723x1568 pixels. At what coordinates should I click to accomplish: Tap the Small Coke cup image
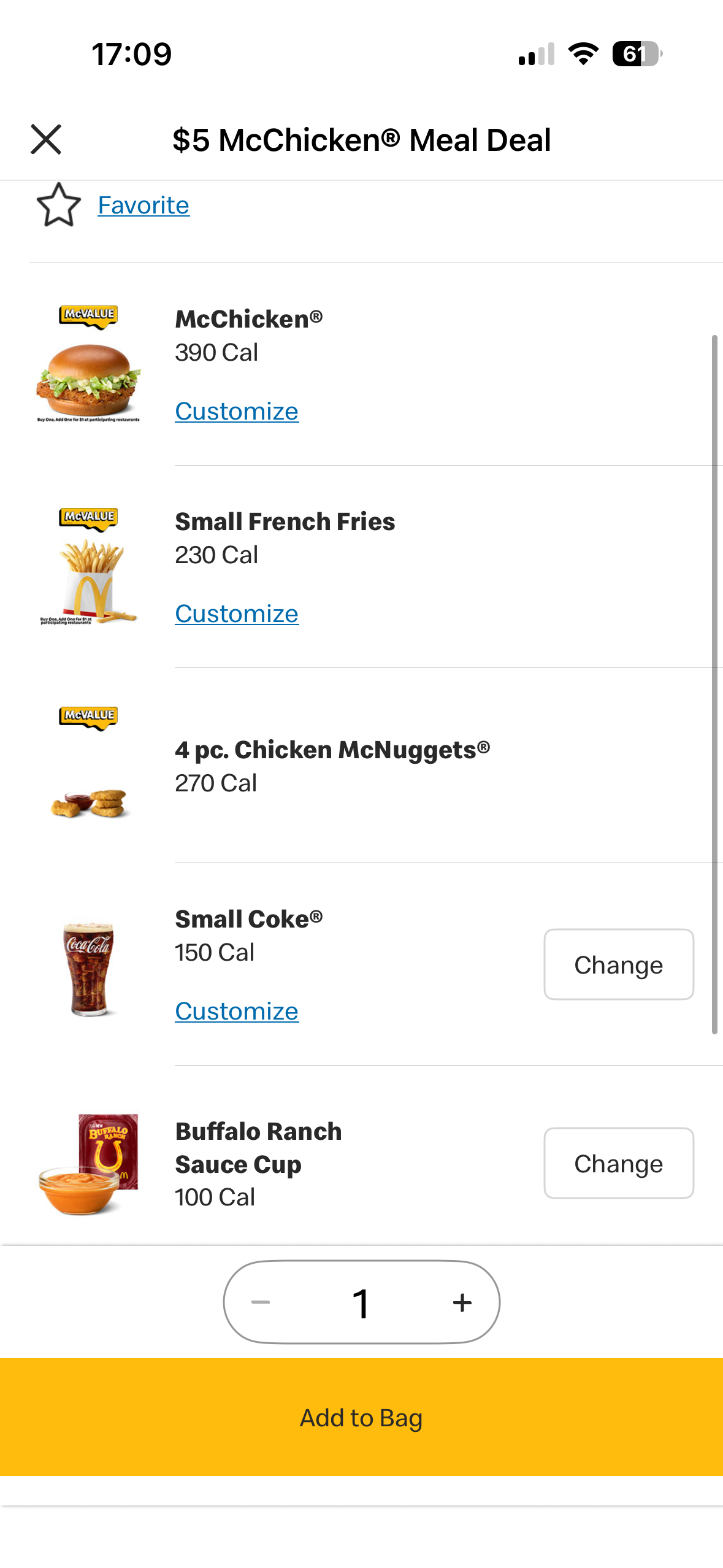pos(89,968)
